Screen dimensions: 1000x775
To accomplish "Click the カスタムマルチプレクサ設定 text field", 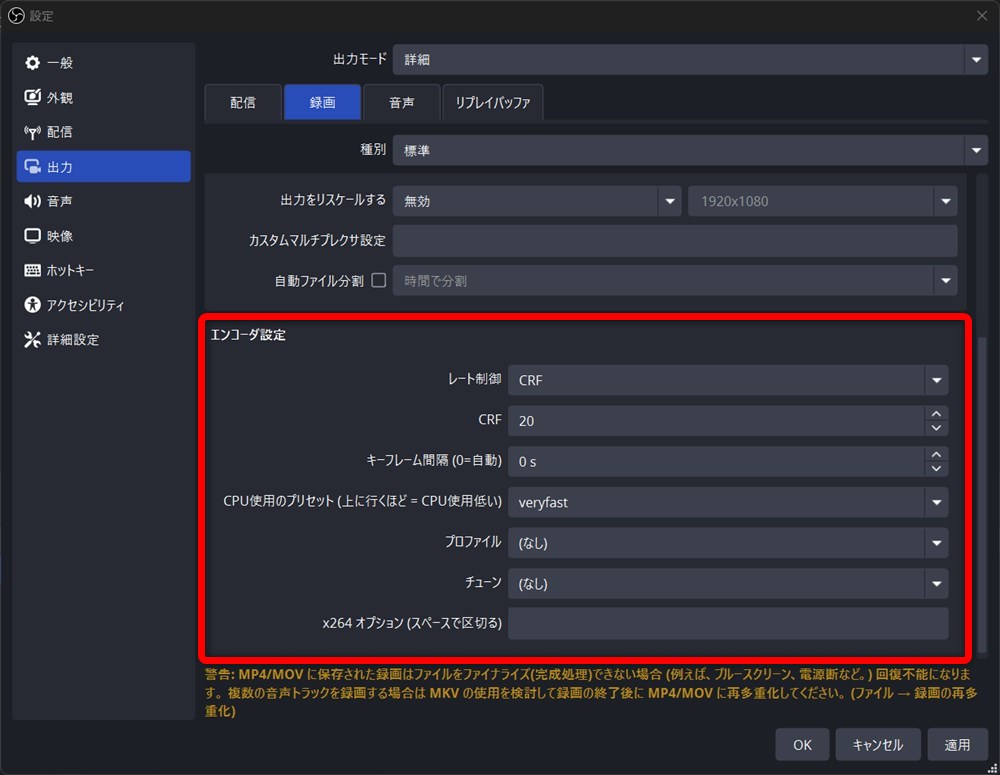I will (675, 240).
